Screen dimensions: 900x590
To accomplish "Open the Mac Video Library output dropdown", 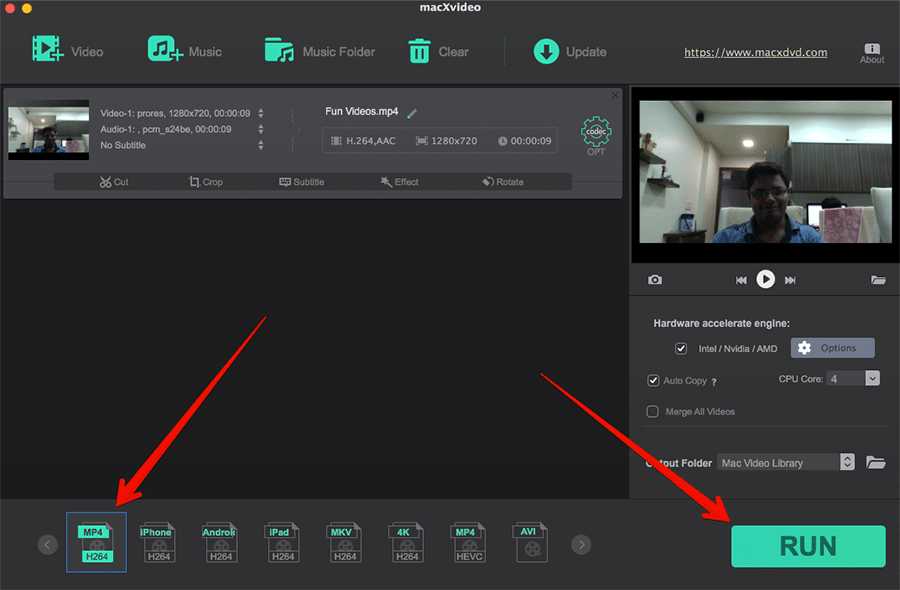I will [785, 462].
